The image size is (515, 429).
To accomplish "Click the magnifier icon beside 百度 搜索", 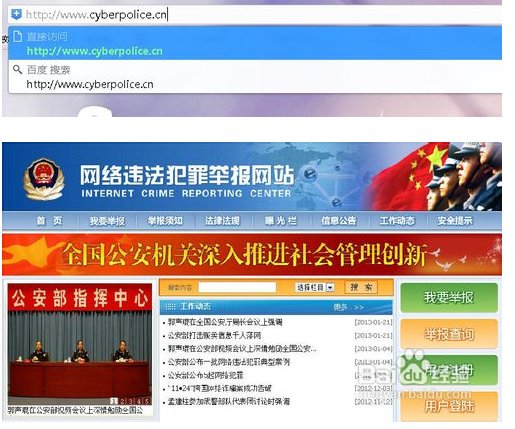I will pyautogui.click(x=17, y=69).
